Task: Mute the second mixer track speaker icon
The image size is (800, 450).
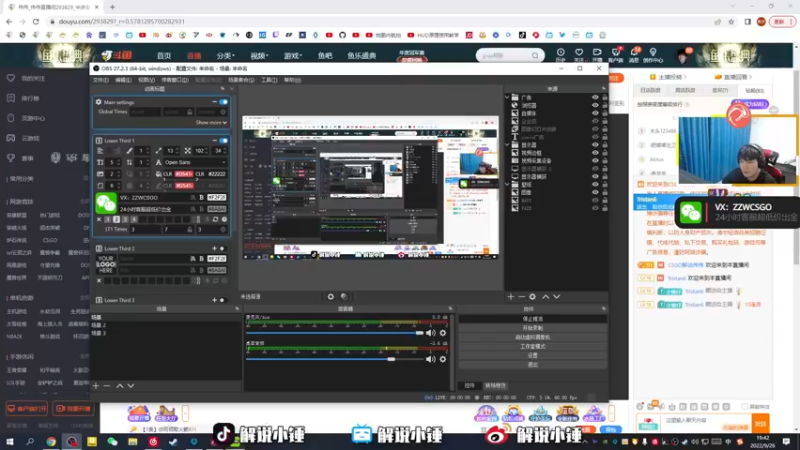Action: pyautogui.click(x=431, y=359)
